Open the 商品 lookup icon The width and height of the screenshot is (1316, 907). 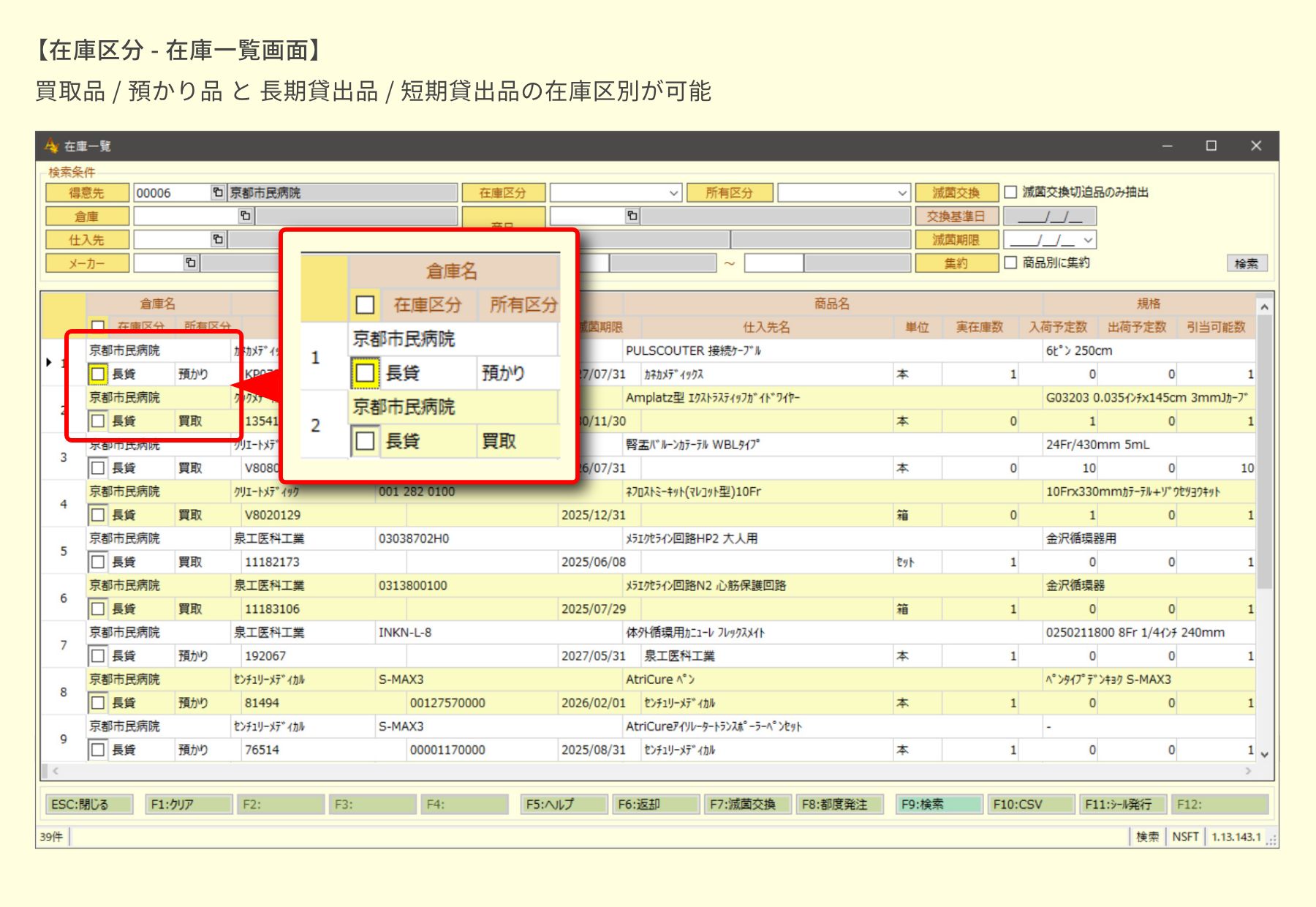[x=632, y=216]
